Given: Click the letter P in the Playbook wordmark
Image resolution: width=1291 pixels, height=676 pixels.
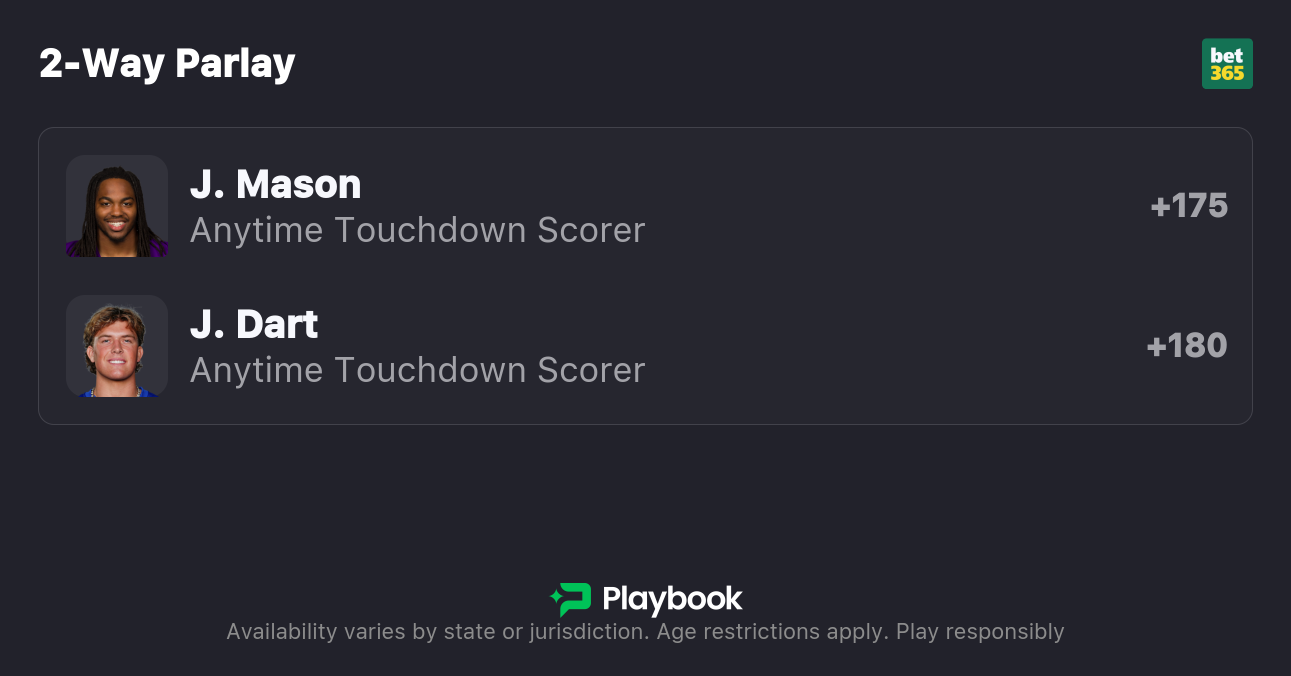Looking at the screenshot, I should point(613,599).
